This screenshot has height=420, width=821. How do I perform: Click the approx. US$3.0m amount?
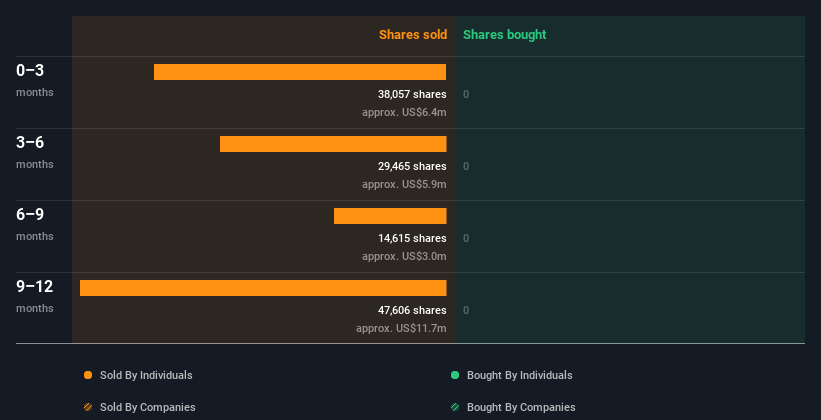[404, 256]
